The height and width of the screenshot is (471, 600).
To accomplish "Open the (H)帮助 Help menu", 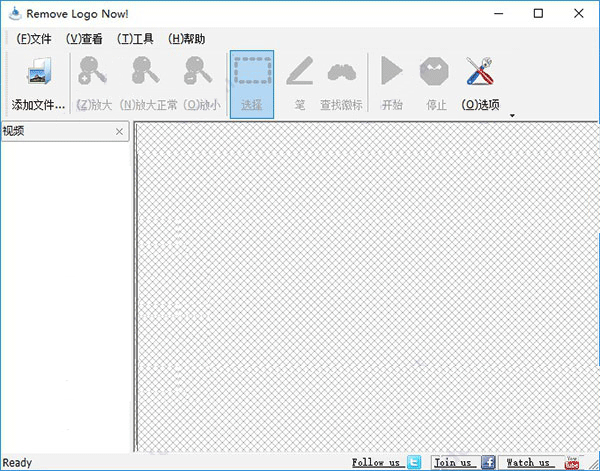I will pyautogui.click(x=186, y=39).
